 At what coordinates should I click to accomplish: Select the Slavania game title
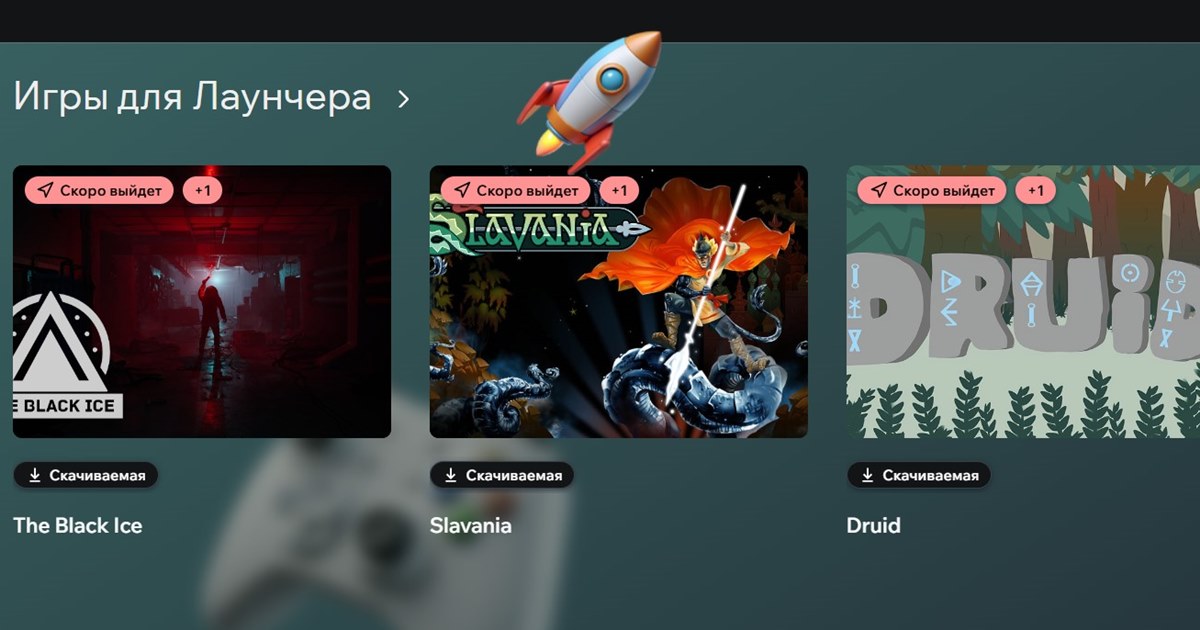471,525
